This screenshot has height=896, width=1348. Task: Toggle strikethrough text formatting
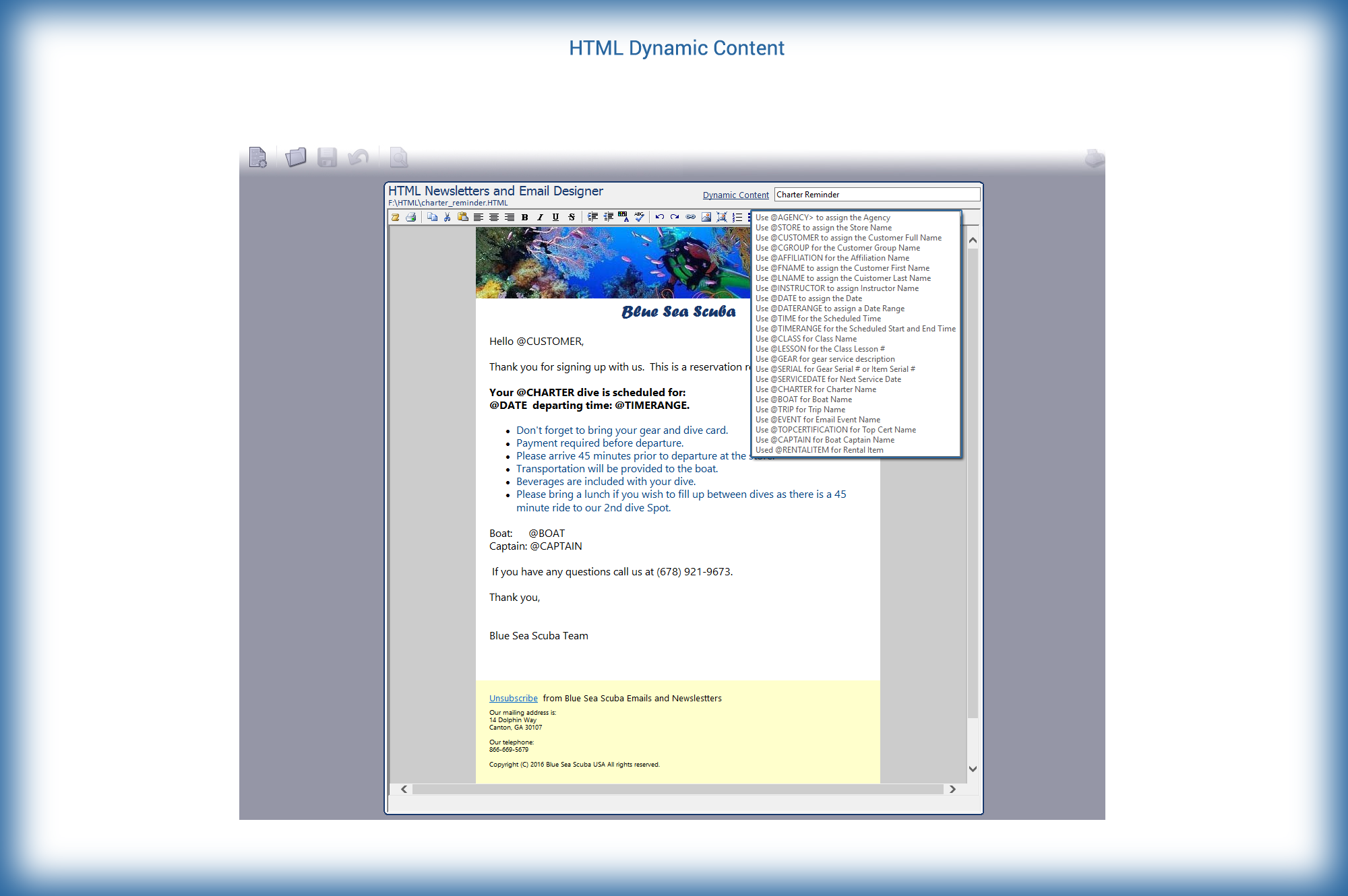pyautogui.click(x=572, y=217)
